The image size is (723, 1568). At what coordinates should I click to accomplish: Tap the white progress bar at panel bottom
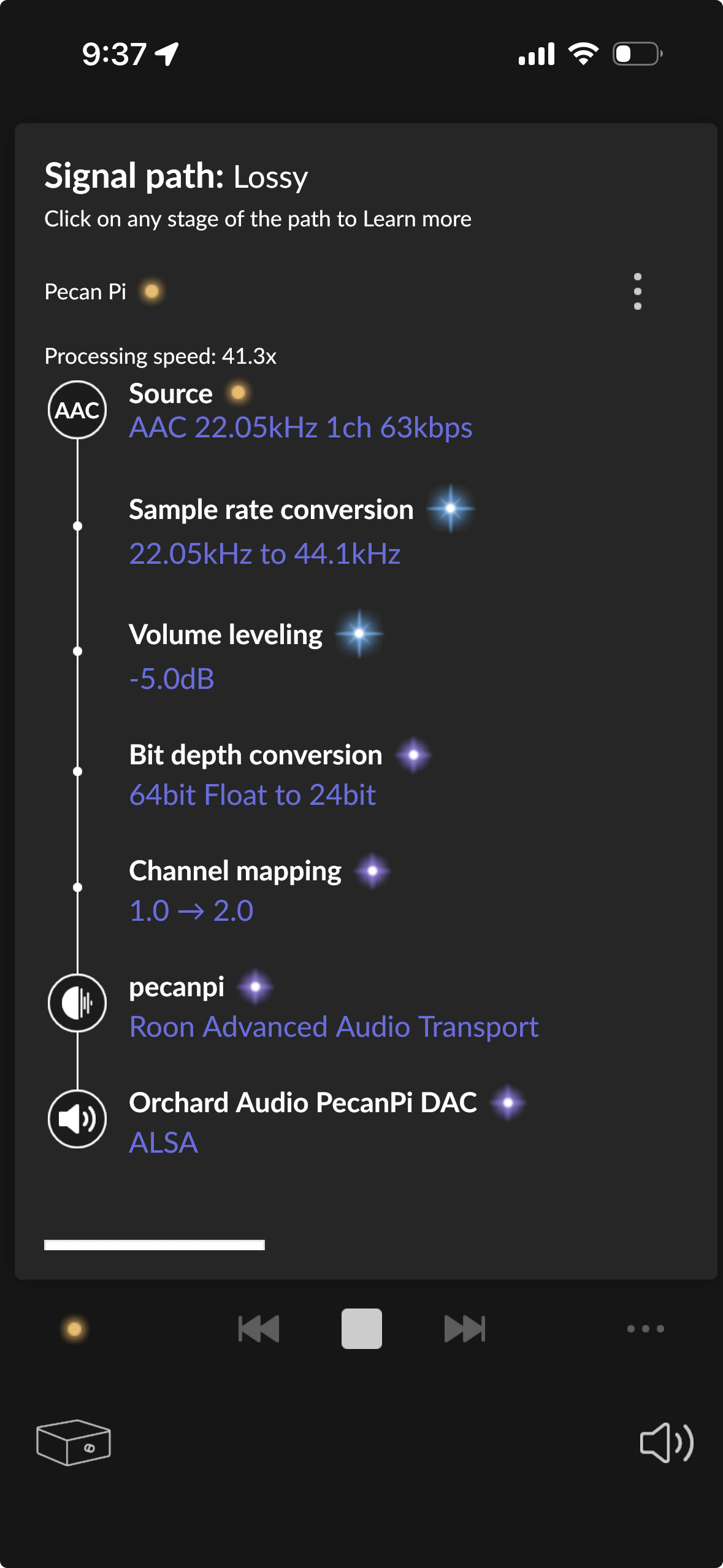click(155, 1245)
